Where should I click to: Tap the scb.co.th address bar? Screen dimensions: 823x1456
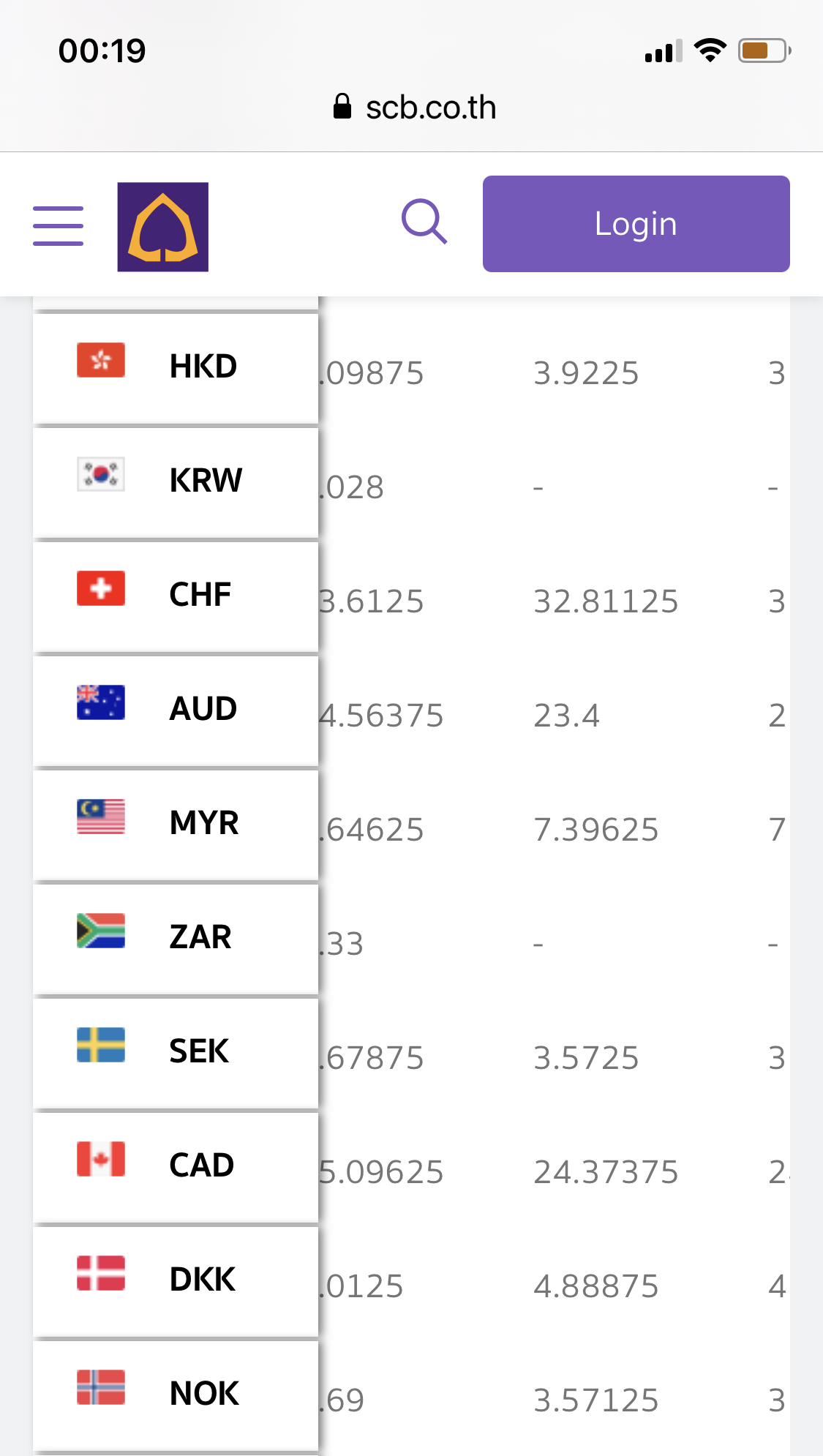point(415,108)
